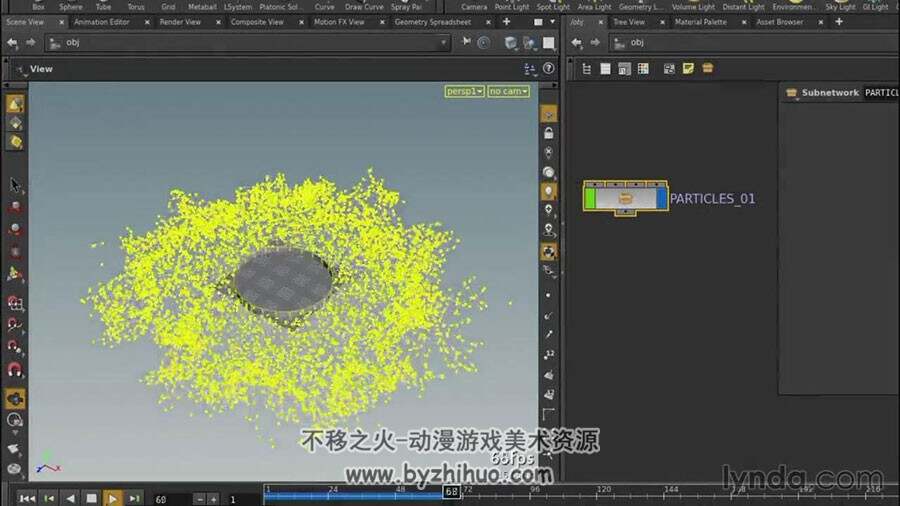This screenshot has height=506, width=900.
Task: Toggle point numbers display icon labeled 12
Action: [x=549, y=355]
